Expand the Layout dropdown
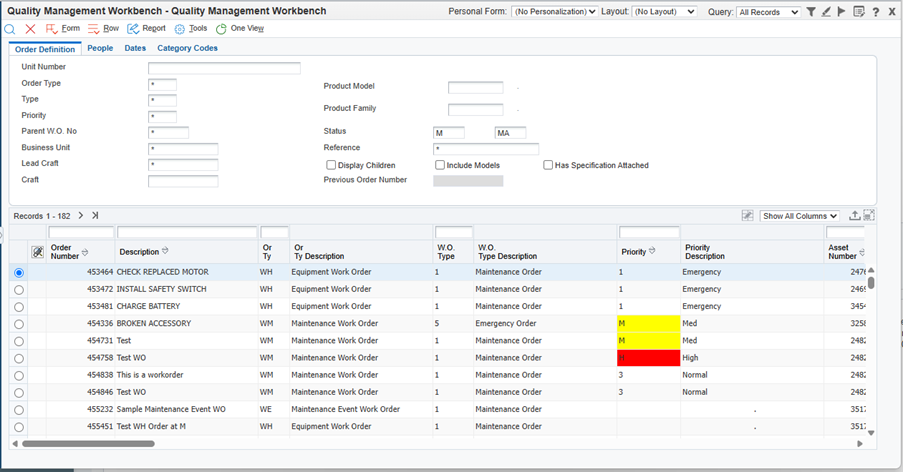Viewport: 903px width, 472px height. (x=665, y=12)
